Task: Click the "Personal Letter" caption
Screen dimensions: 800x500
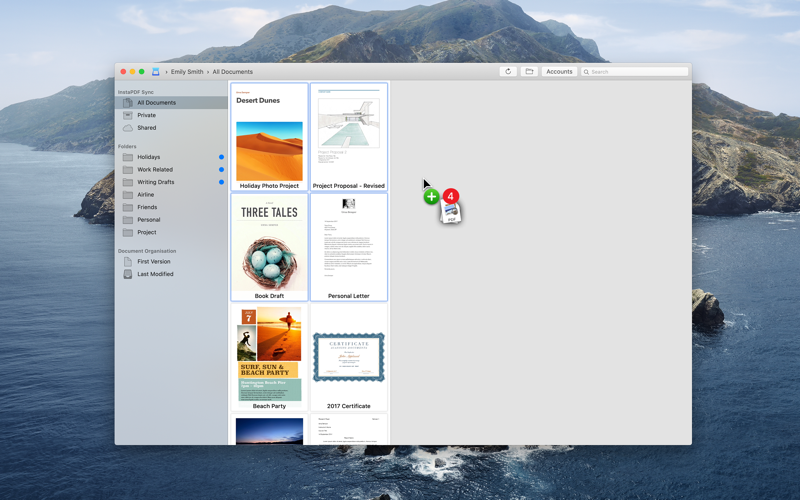Action: (x=349, y=296)
